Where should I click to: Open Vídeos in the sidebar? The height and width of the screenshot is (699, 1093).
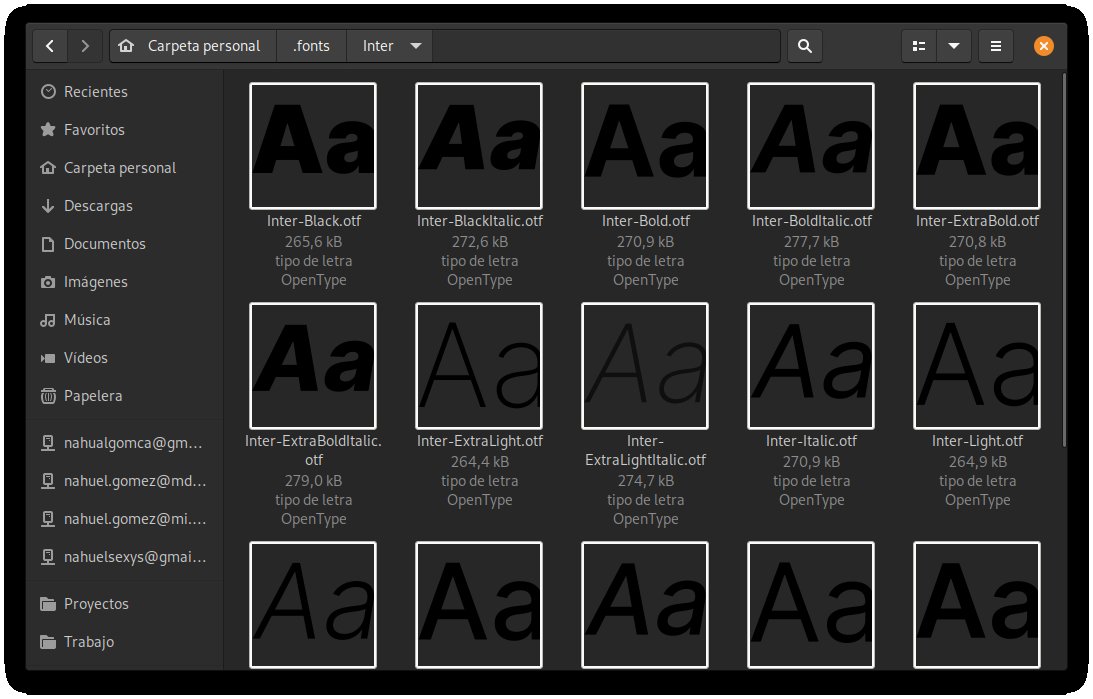click(x=125, y=358)
